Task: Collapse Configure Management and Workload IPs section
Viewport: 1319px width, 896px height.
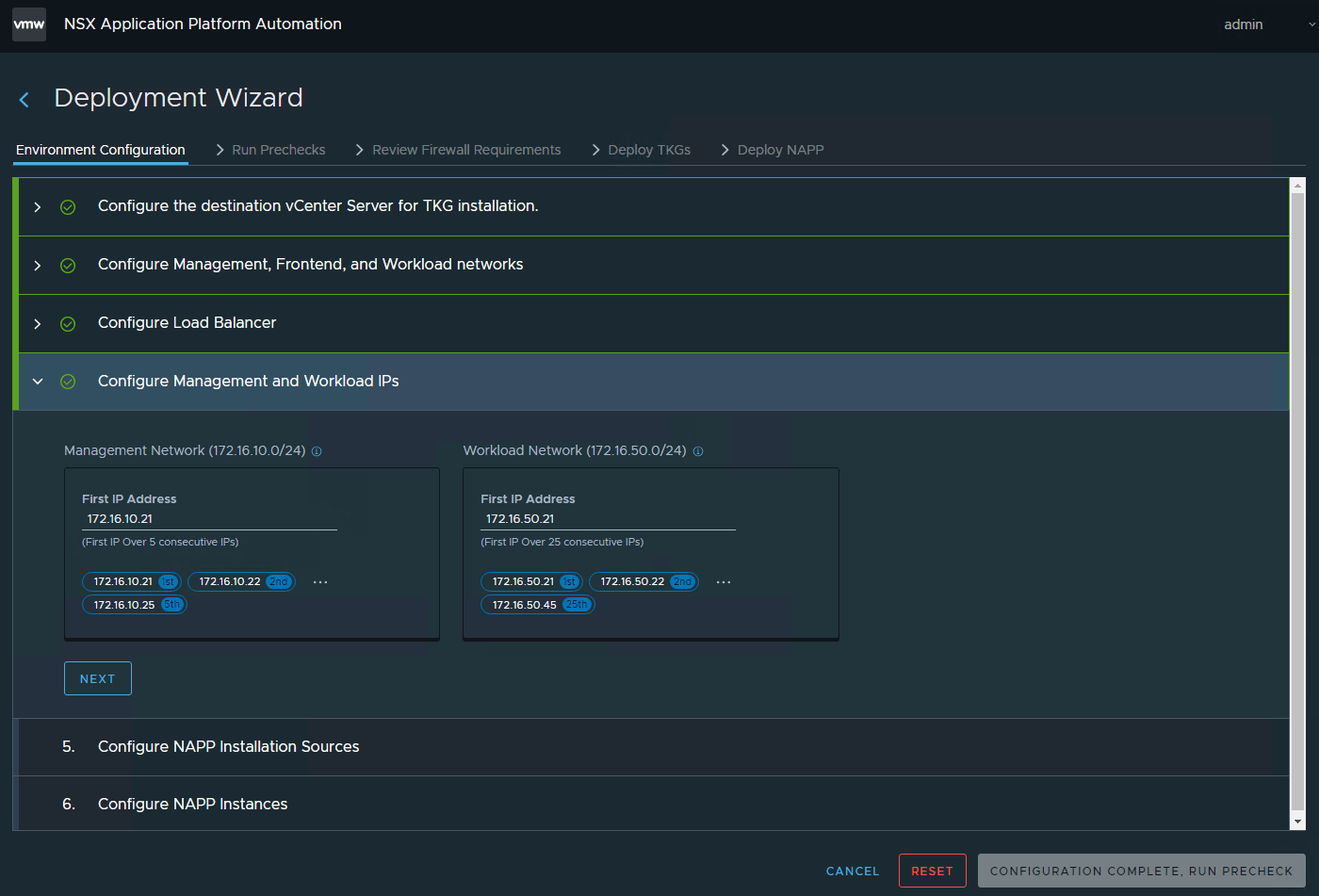Action: point(38,382)
